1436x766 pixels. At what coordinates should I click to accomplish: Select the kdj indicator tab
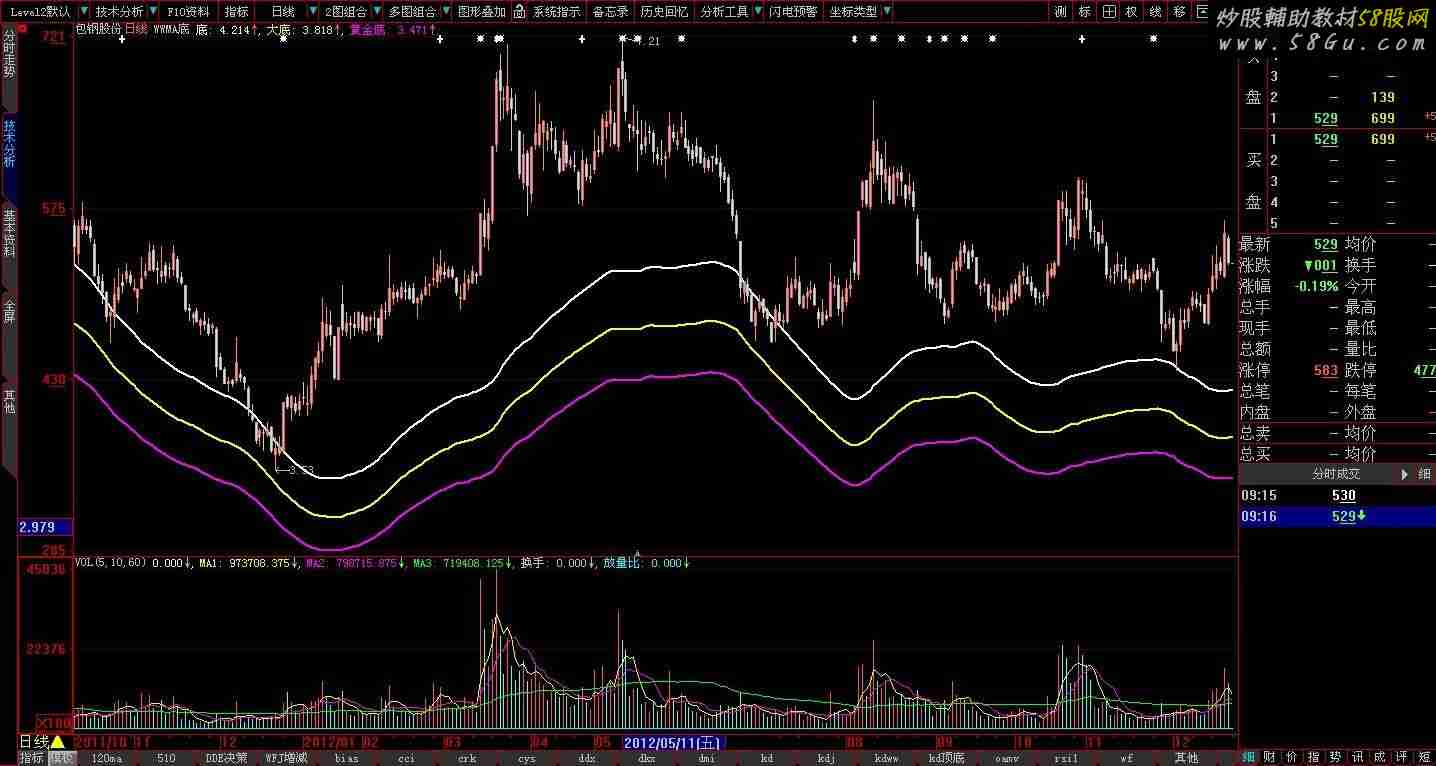click(826, 758)
